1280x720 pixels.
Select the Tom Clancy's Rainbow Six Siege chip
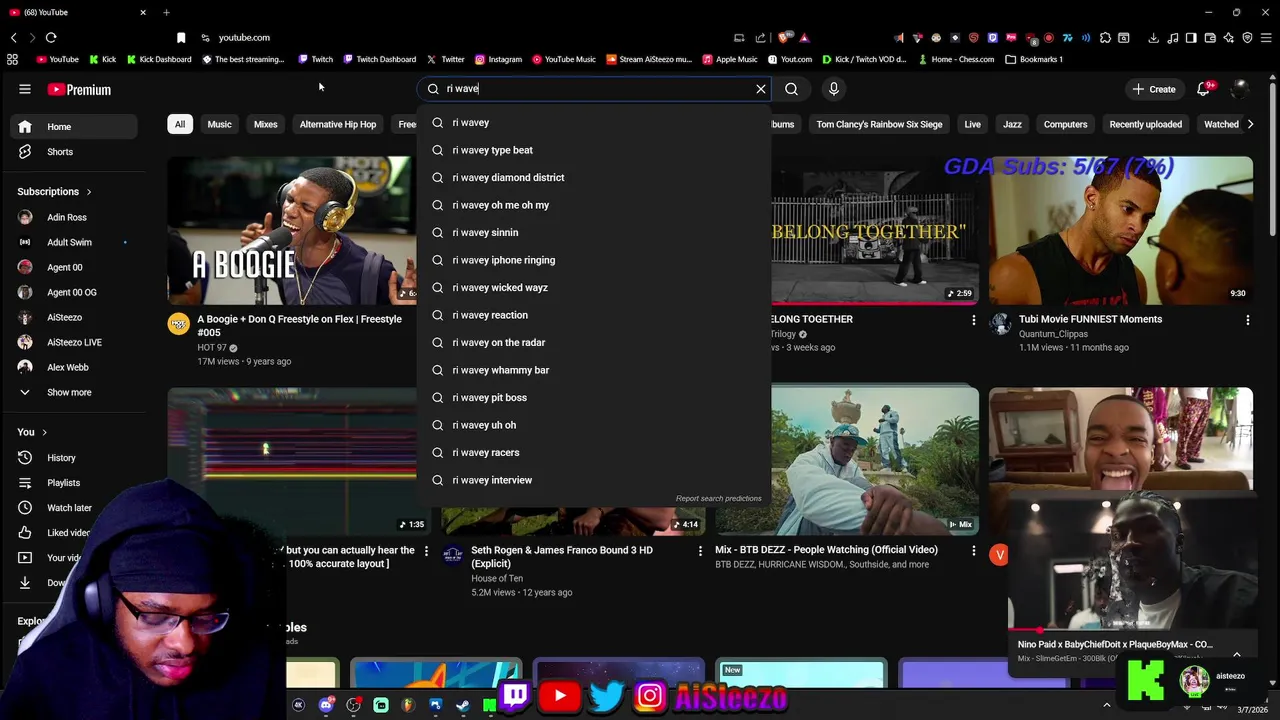(879, 124)
